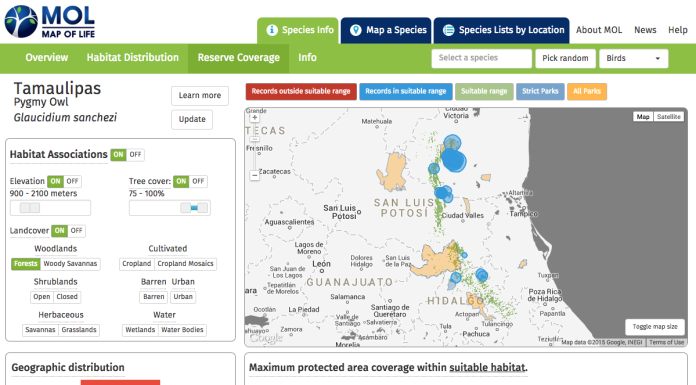Click the info icon on Species Info tab
Screen dimensions: 696x385
(x=272, y=30)
